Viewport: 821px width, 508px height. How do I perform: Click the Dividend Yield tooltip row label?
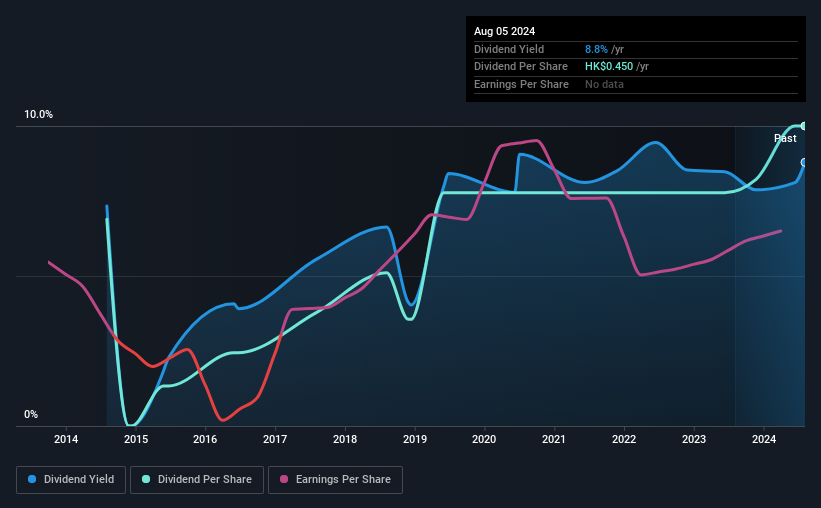coord(509,49)
